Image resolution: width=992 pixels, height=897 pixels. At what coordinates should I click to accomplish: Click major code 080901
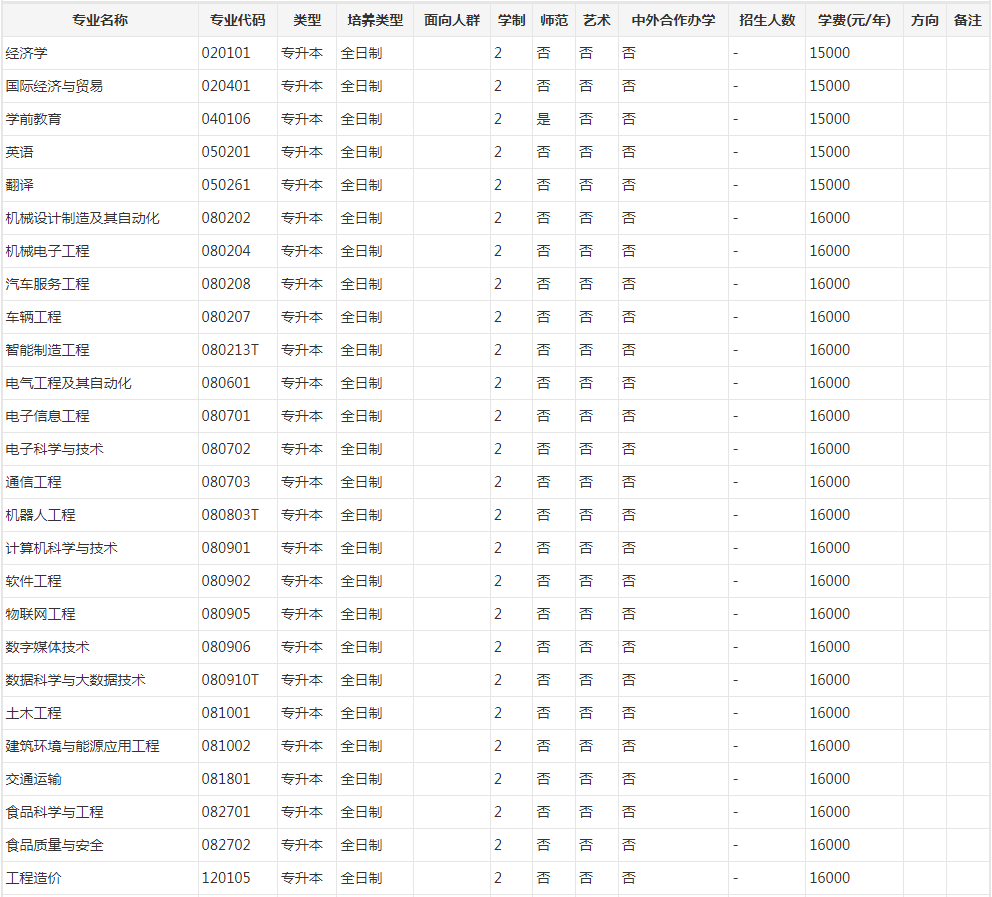coord(226,548)
